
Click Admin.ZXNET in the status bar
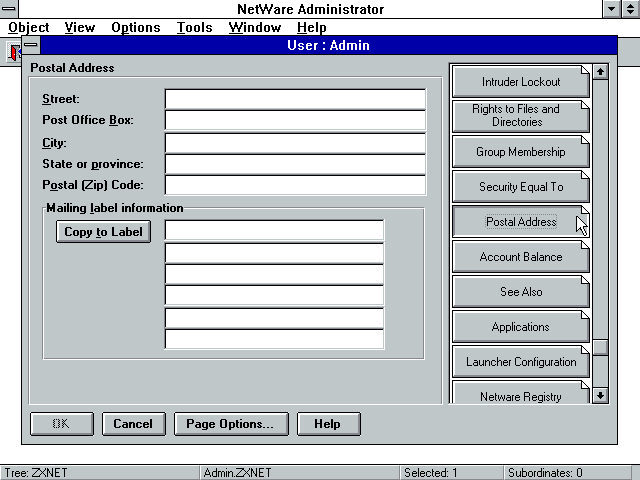click(x=237, y=473)
